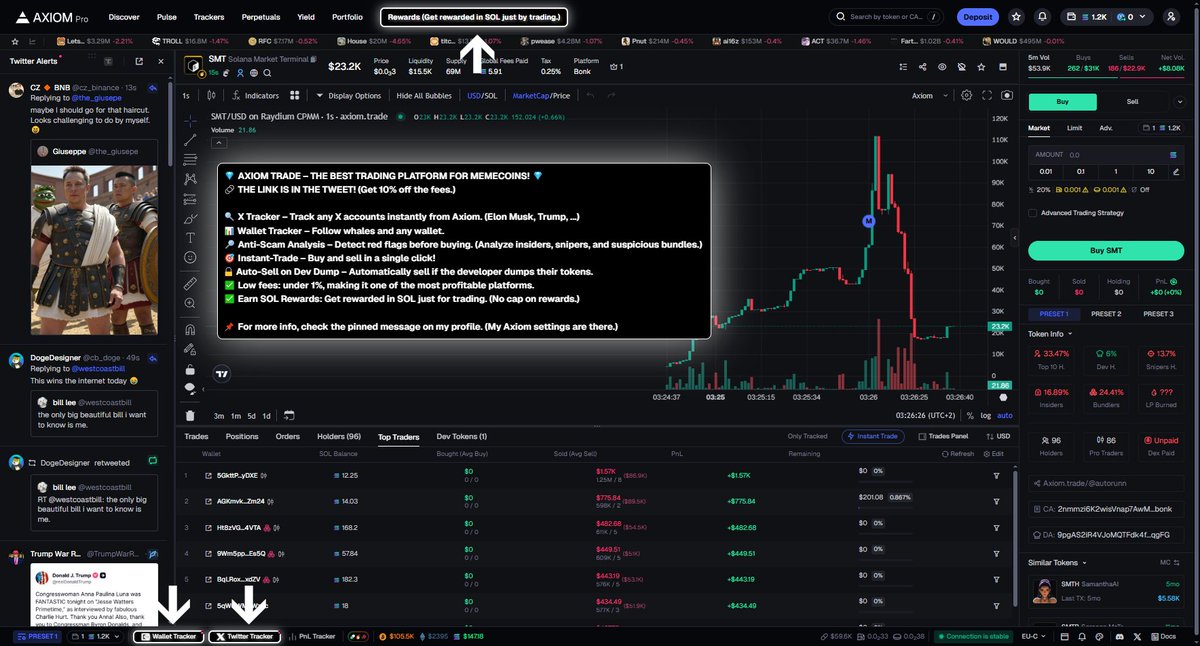Open the watchlist star in top navigation
1200x646 pixels.
[x=1016, y=17]
